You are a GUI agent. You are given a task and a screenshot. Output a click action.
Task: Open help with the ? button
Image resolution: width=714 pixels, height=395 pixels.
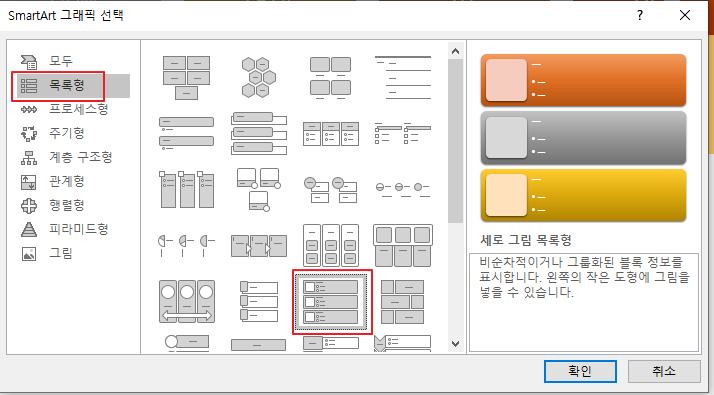pyautogui.click(x=640, y=15)
